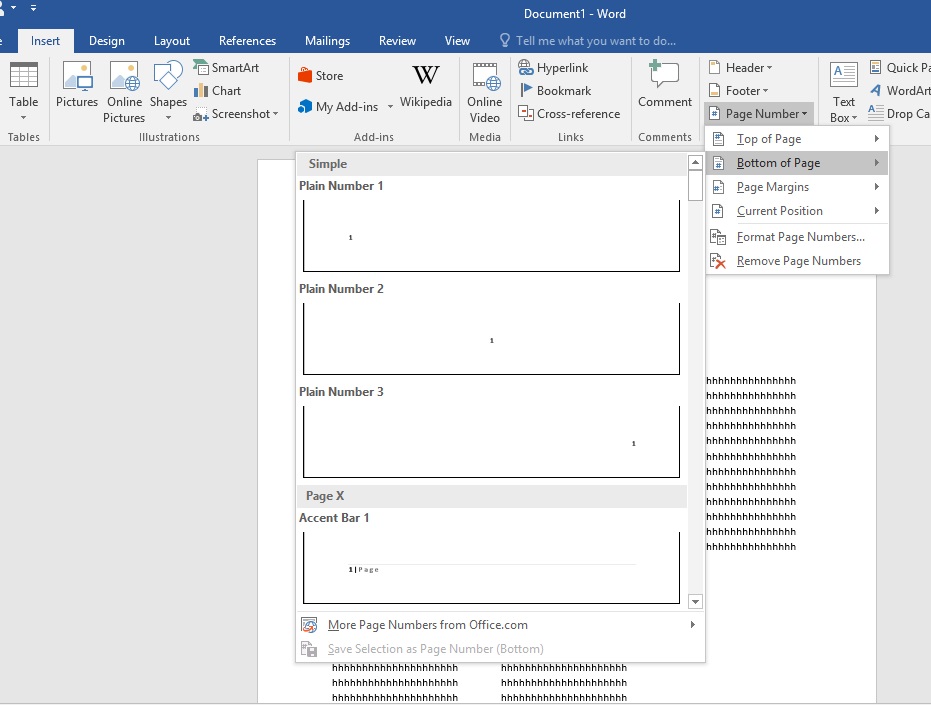931x705 pixels.
Task: Select Bottom of Page menu item
Action: tap(797, 163)
